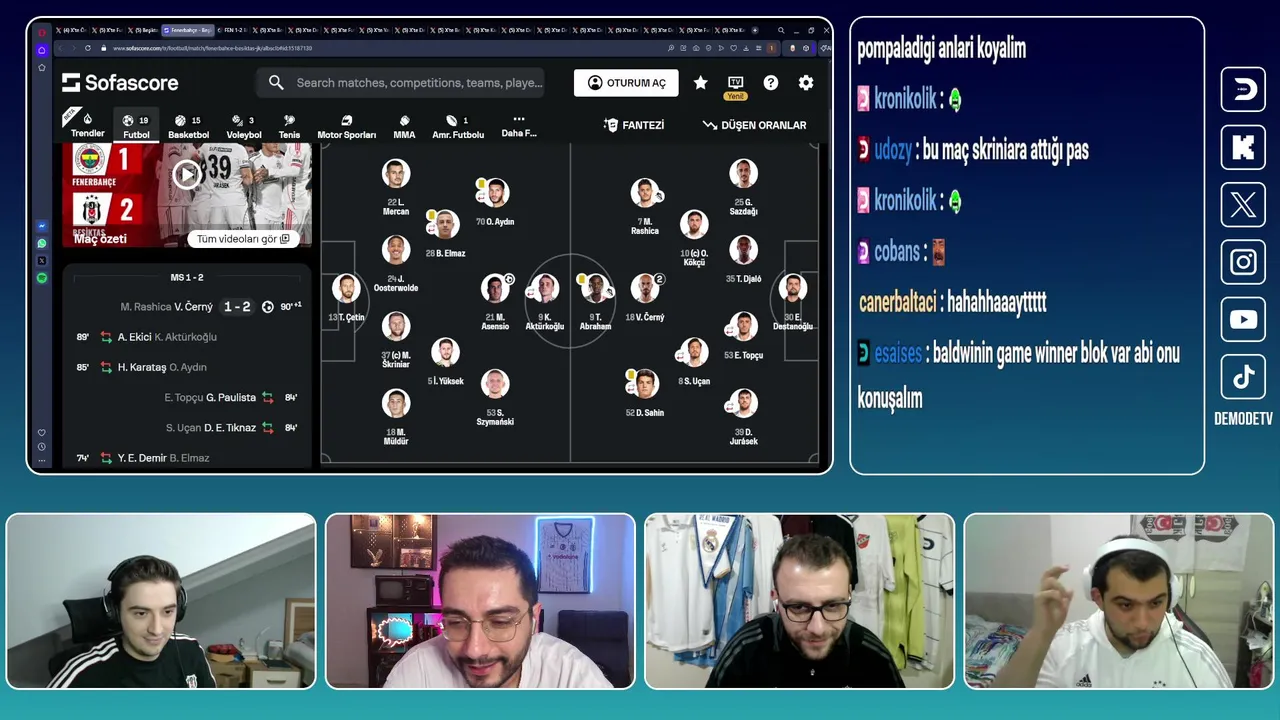Open Spotify in the browser sidebar
This screenshot has width=1280, height=720.
[42, 278]
